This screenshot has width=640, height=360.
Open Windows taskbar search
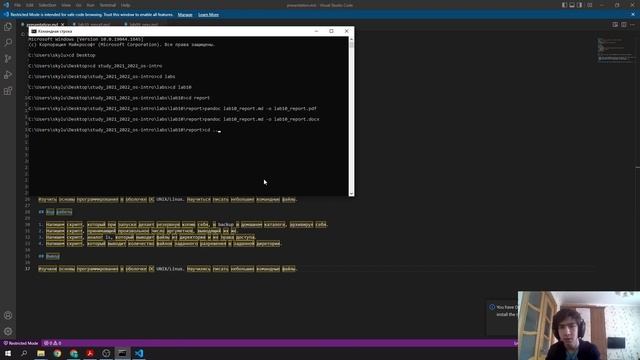[x=24, y=353]
